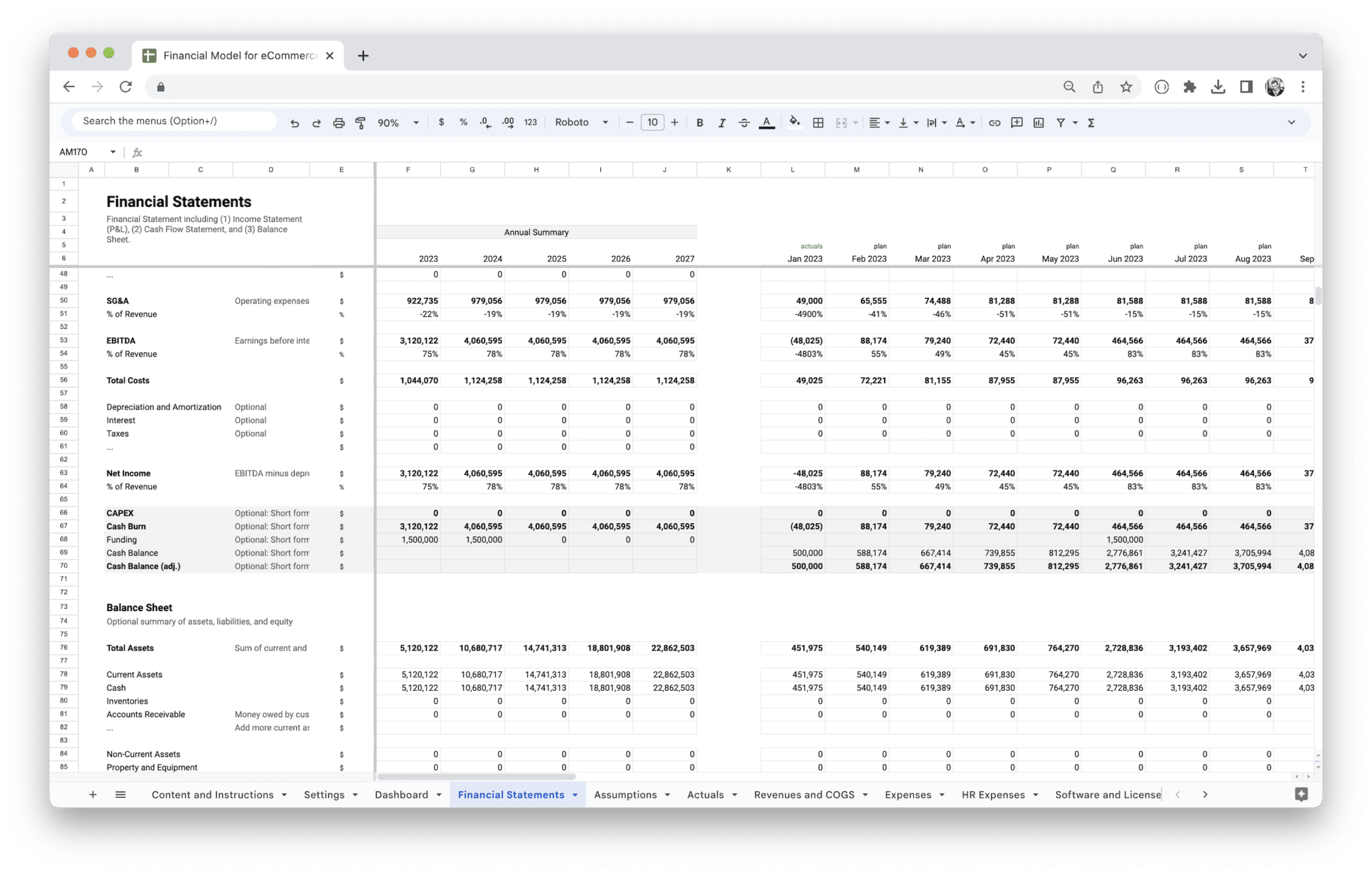Open the functions menu with Sigma icon
This screenshot has width=1372, height=873.
tap(1091, 122)
